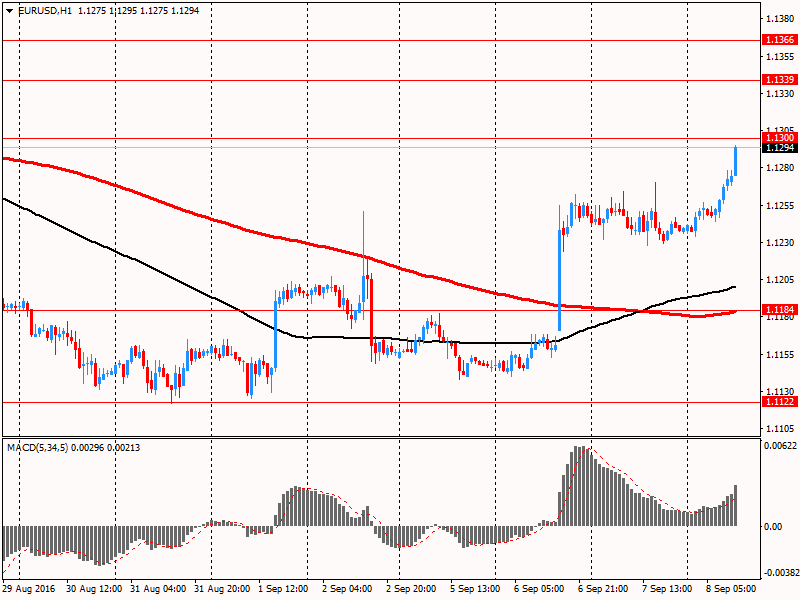Select the MACD scale value 0.00622
Image resolution: width=800 pixels, height=600 pixels.
[780, 446]
